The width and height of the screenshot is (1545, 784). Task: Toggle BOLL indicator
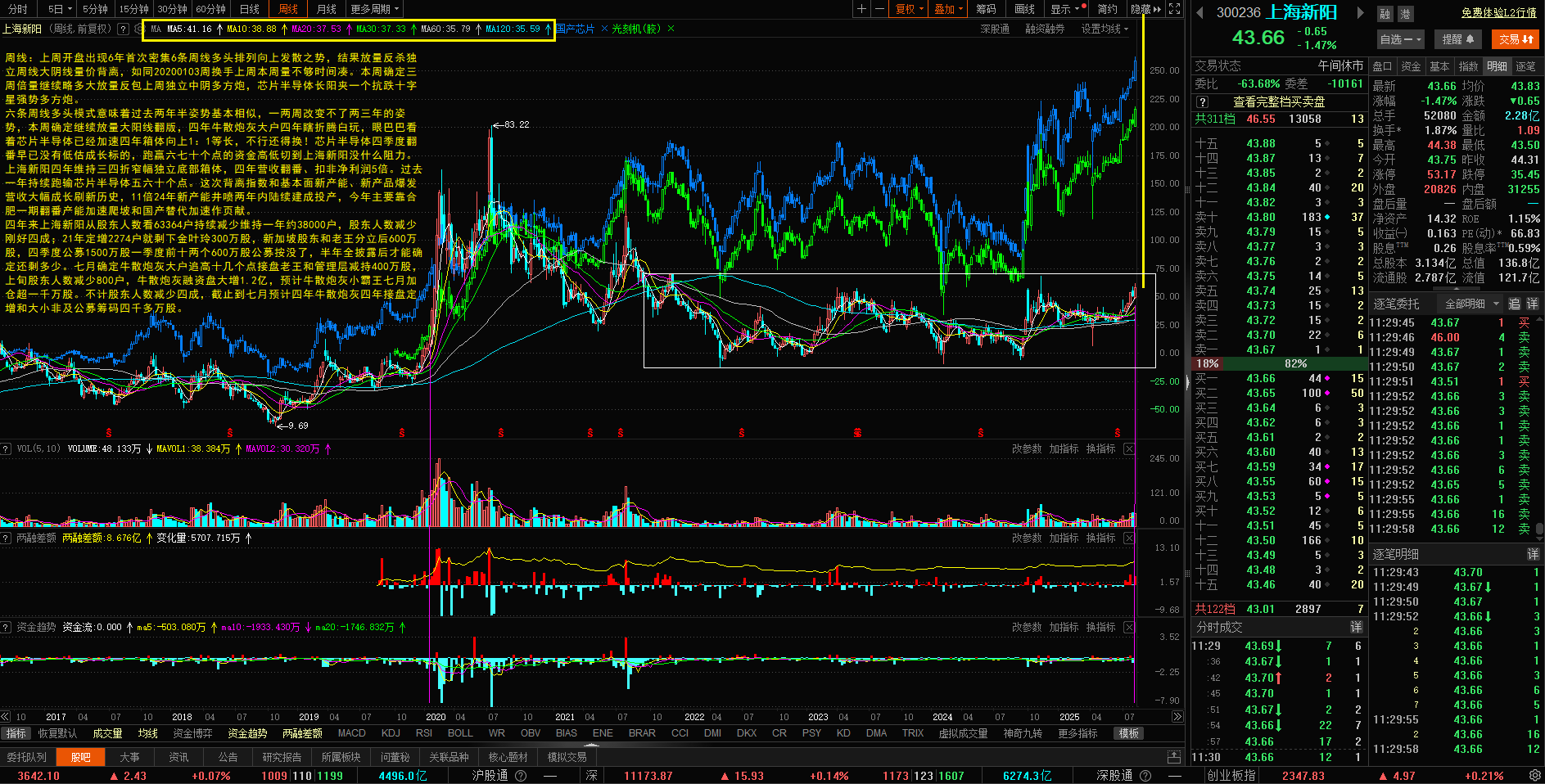[460, 733]
